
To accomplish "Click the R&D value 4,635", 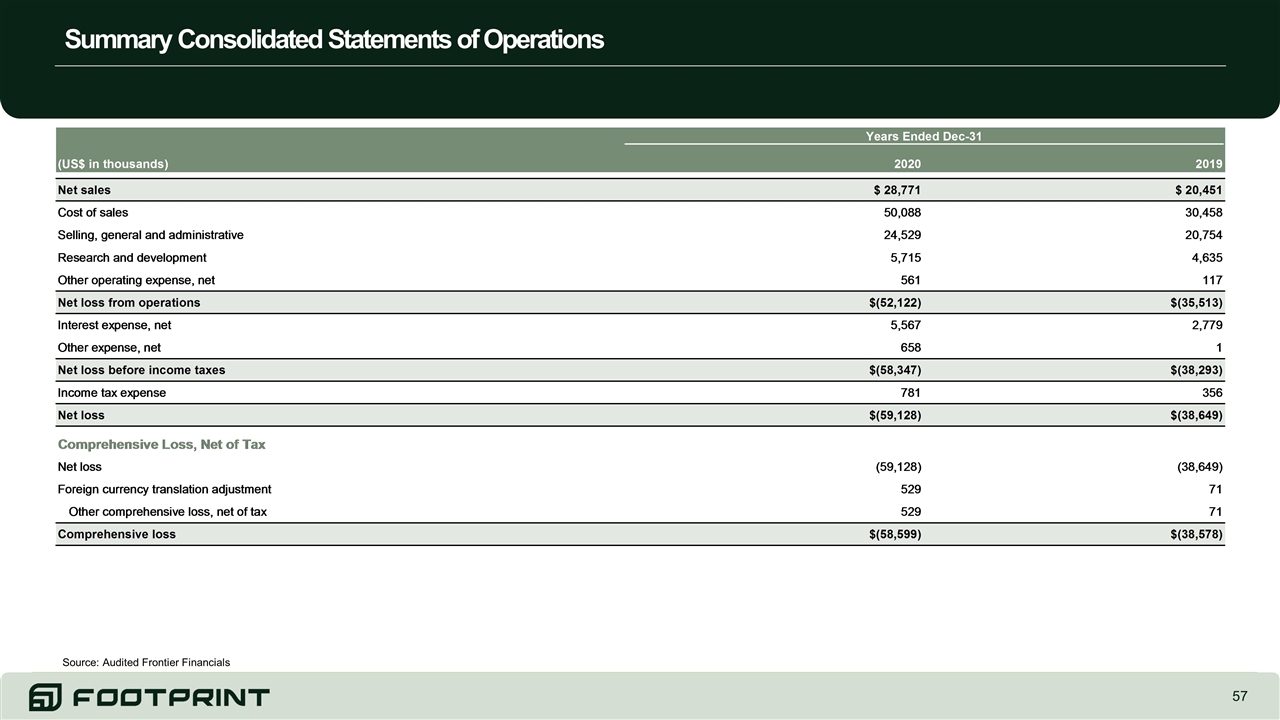I will 1207,258.
